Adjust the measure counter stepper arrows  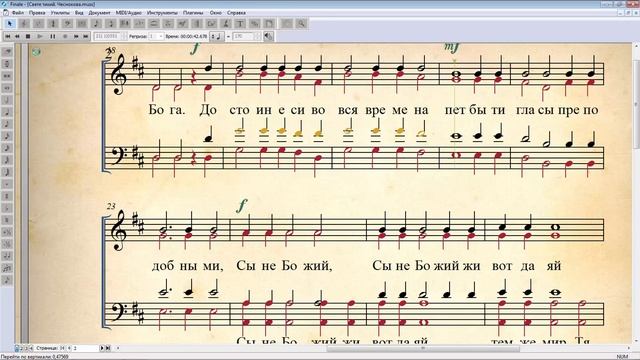click(x=124, y=36)
